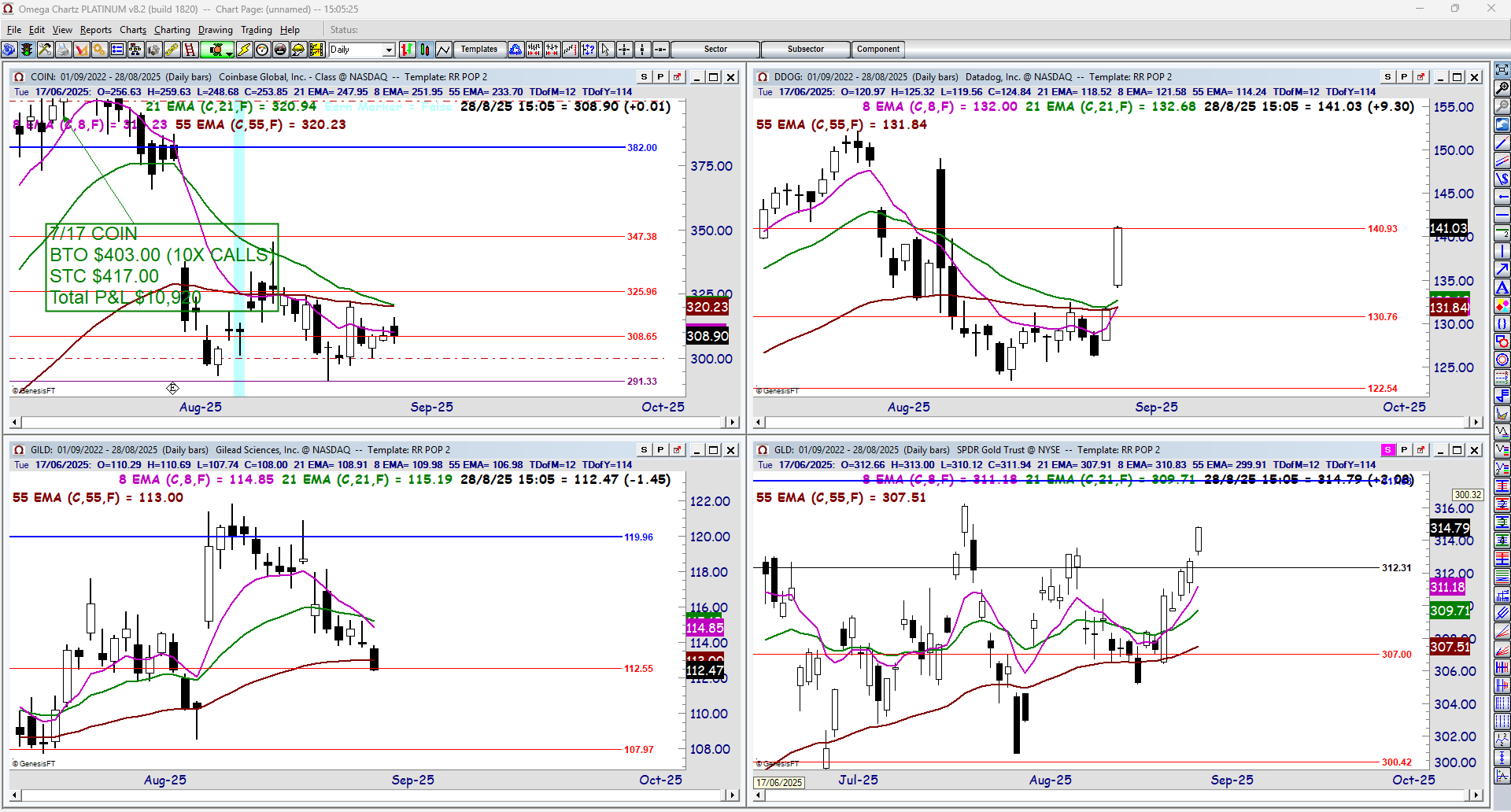Select the horizontal line drawing tool
This screenshot has width=1511, height=812.
(x=1502, y=216)
